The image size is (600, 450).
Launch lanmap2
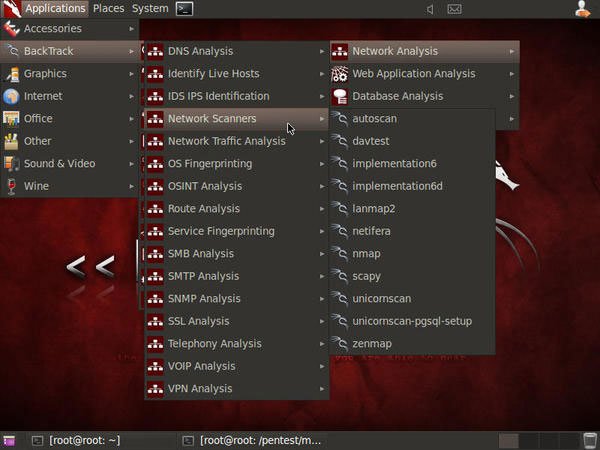coord(412,209)
